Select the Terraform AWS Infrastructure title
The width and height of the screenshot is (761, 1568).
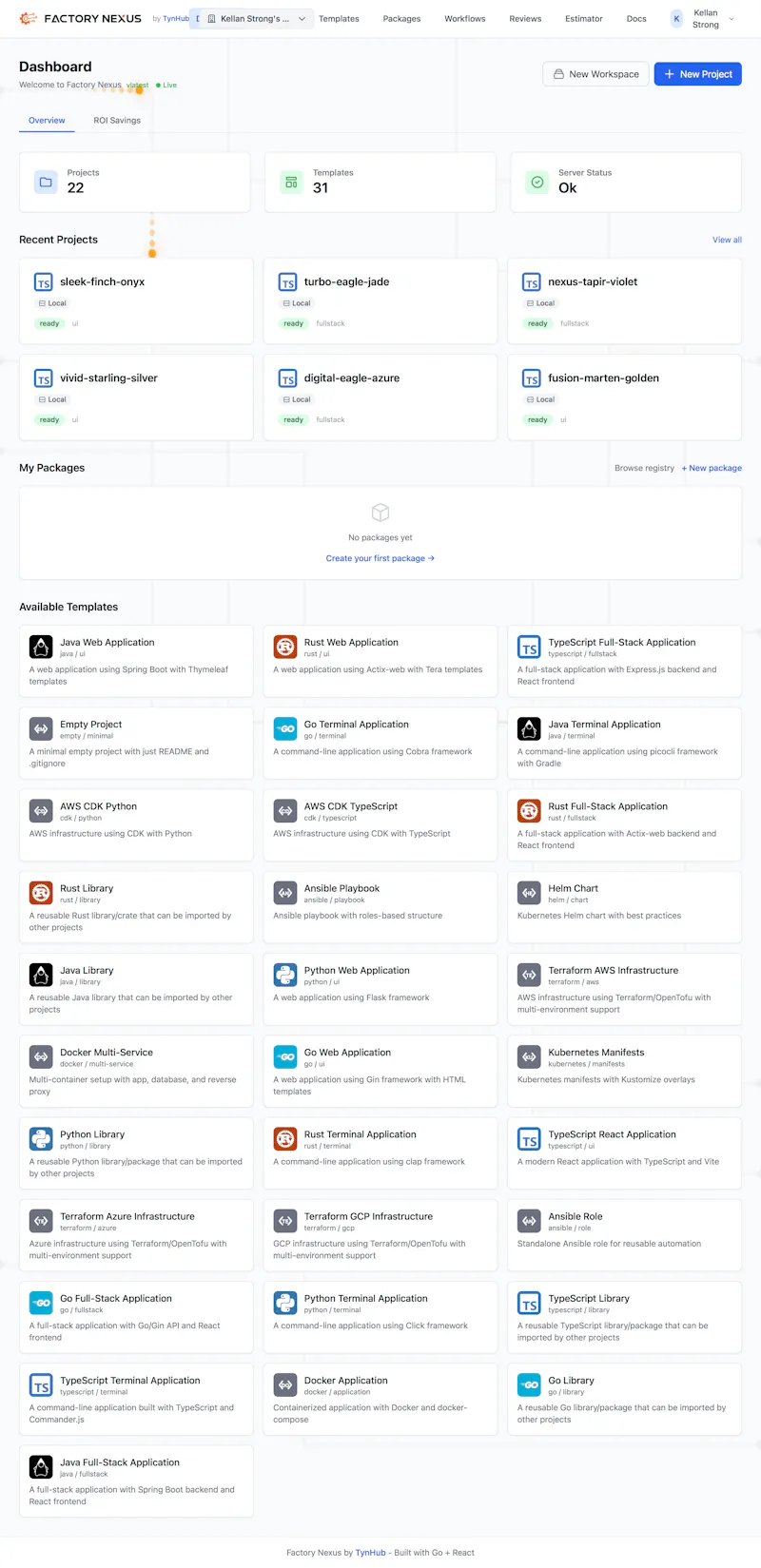614,971
